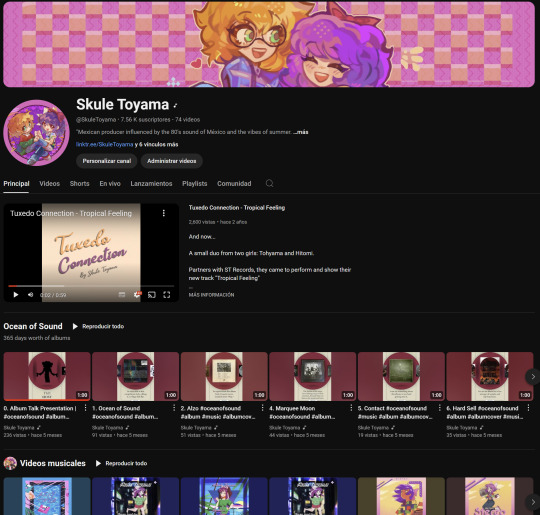The width and height of the screenshot is (540, 515).
Task: Open the 5. Contact video thumbnail
Action: click(x=401, y=376)
